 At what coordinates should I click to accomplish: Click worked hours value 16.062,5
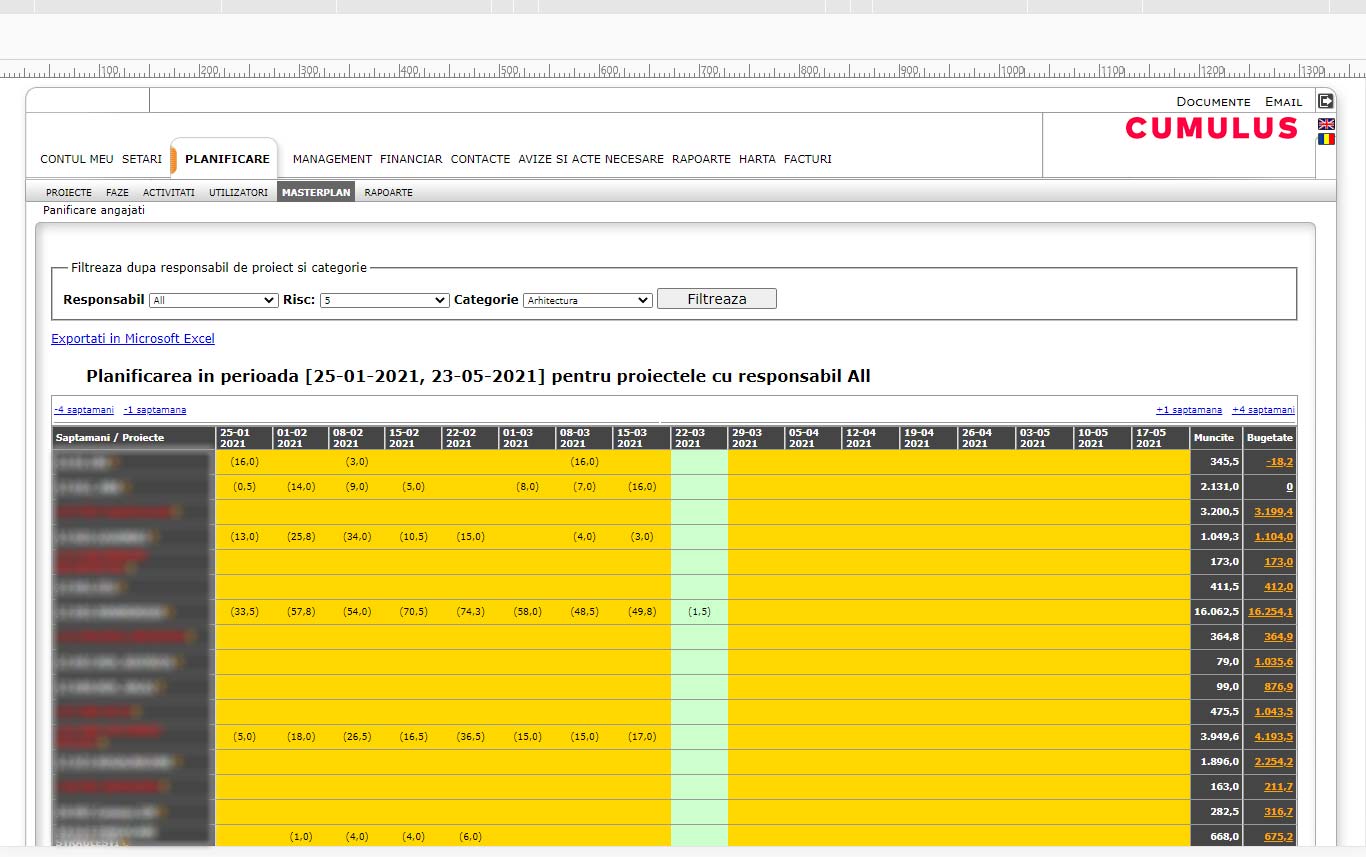pos(1217,612)
